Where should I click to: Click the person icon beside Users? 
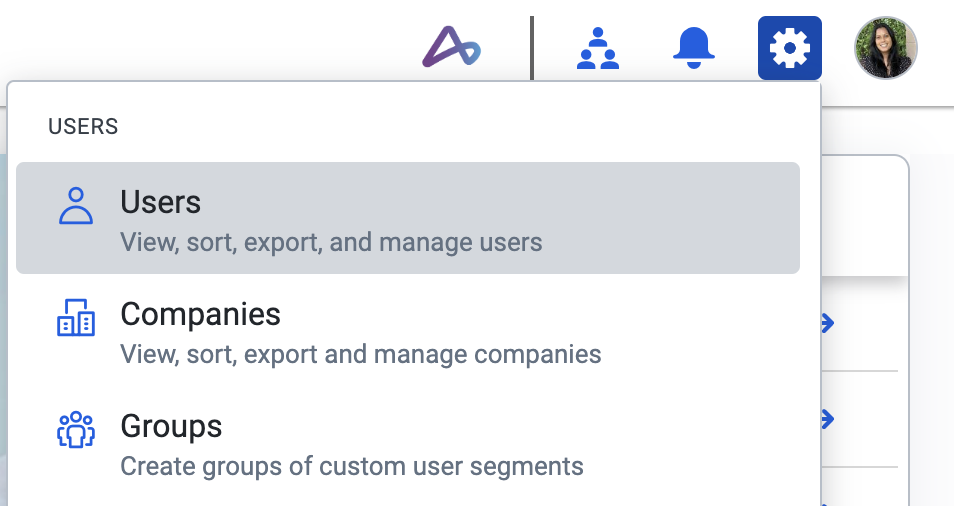point(76,206)
